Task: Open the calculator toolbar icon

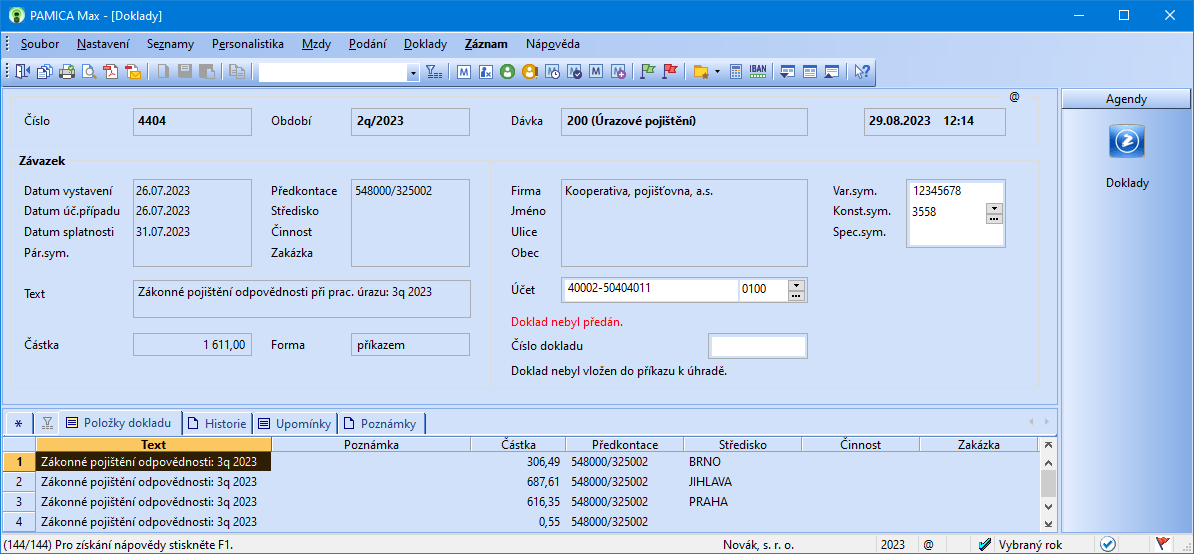Action: tap(736, 72)
